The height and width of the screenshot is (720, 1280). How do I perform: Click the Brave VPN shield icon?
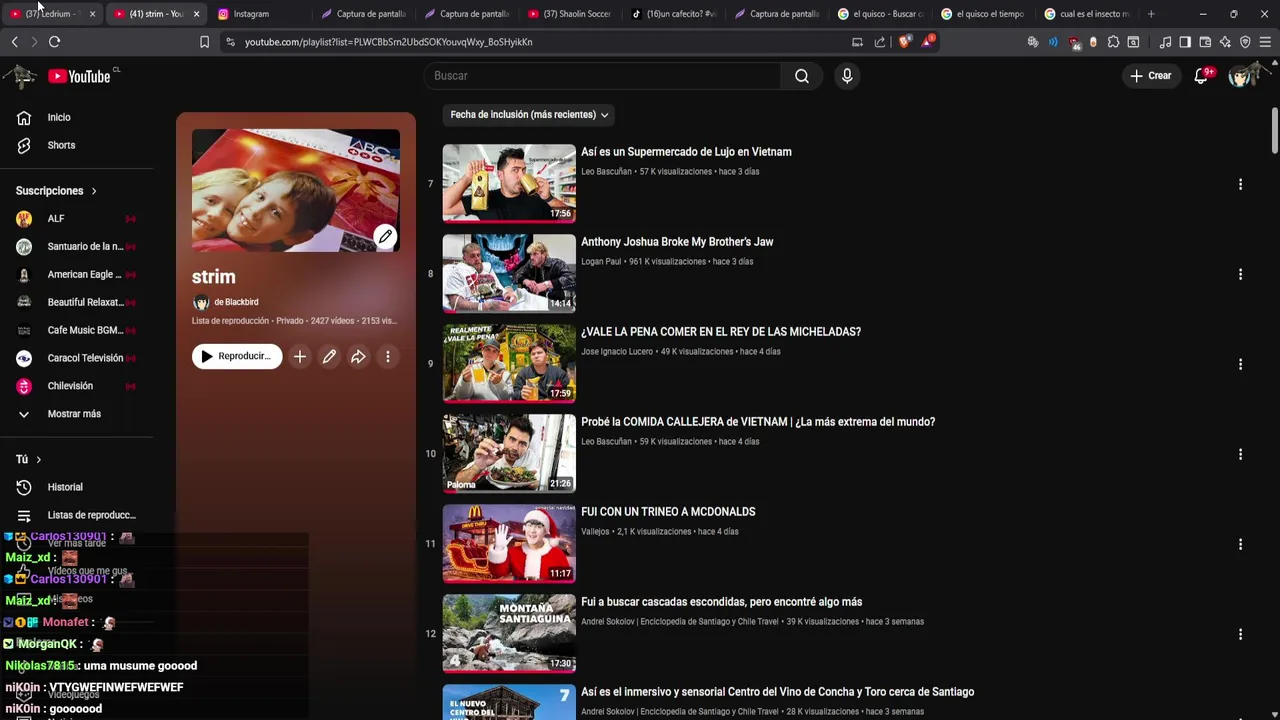(1245, 42)
